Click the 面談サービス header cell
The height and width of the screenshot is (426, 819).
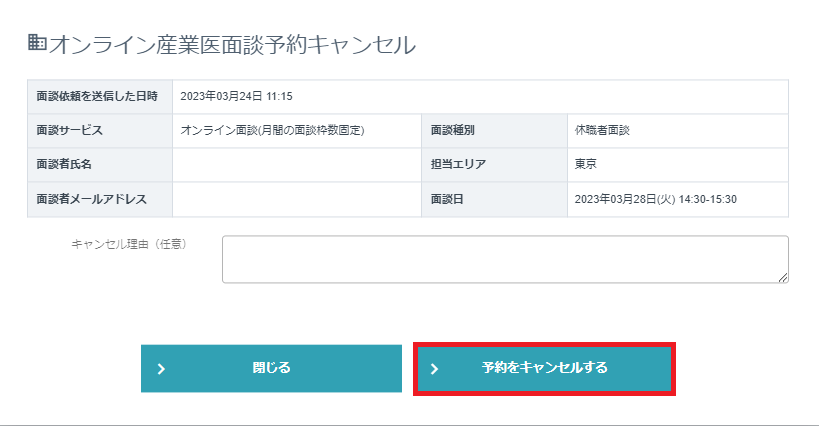(x=69, y=131)
